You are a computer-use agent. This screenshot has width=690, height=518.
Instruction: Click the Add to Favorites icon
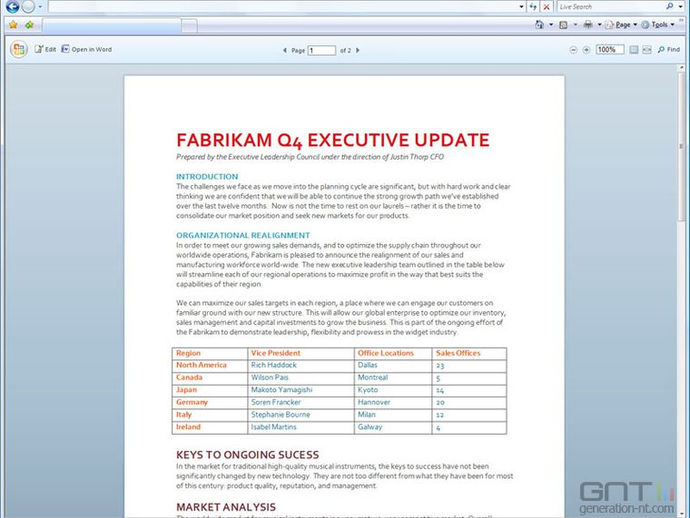click(29, 25)
